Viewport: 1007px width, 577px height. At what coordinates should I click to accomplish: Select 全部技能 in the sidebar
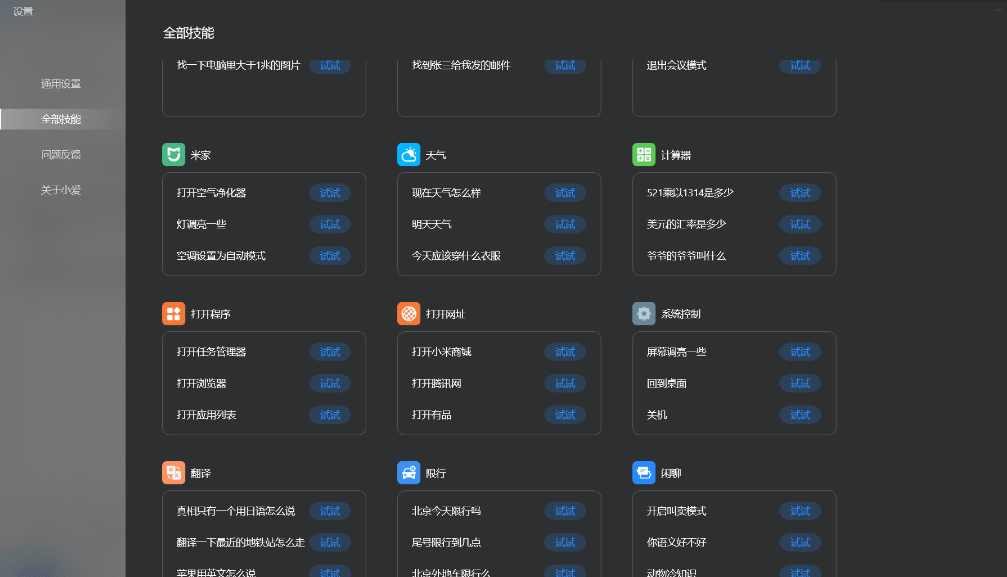61,119
